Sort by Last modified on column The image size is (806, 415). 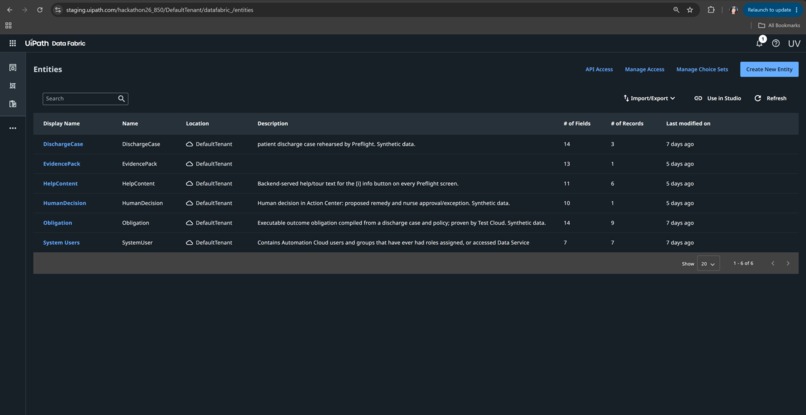coord(688,123)
